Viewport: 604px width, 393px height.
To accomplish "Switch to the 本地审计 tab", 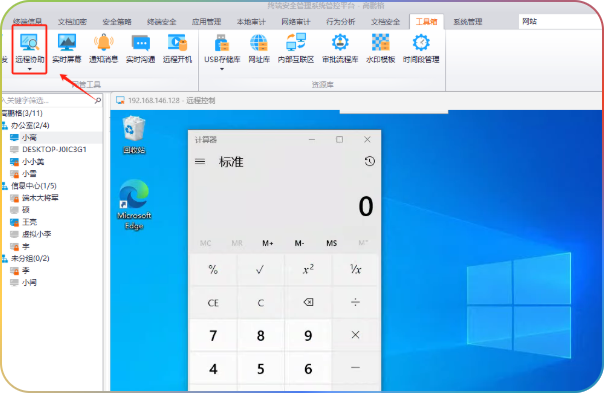I will tap(251, 22).
